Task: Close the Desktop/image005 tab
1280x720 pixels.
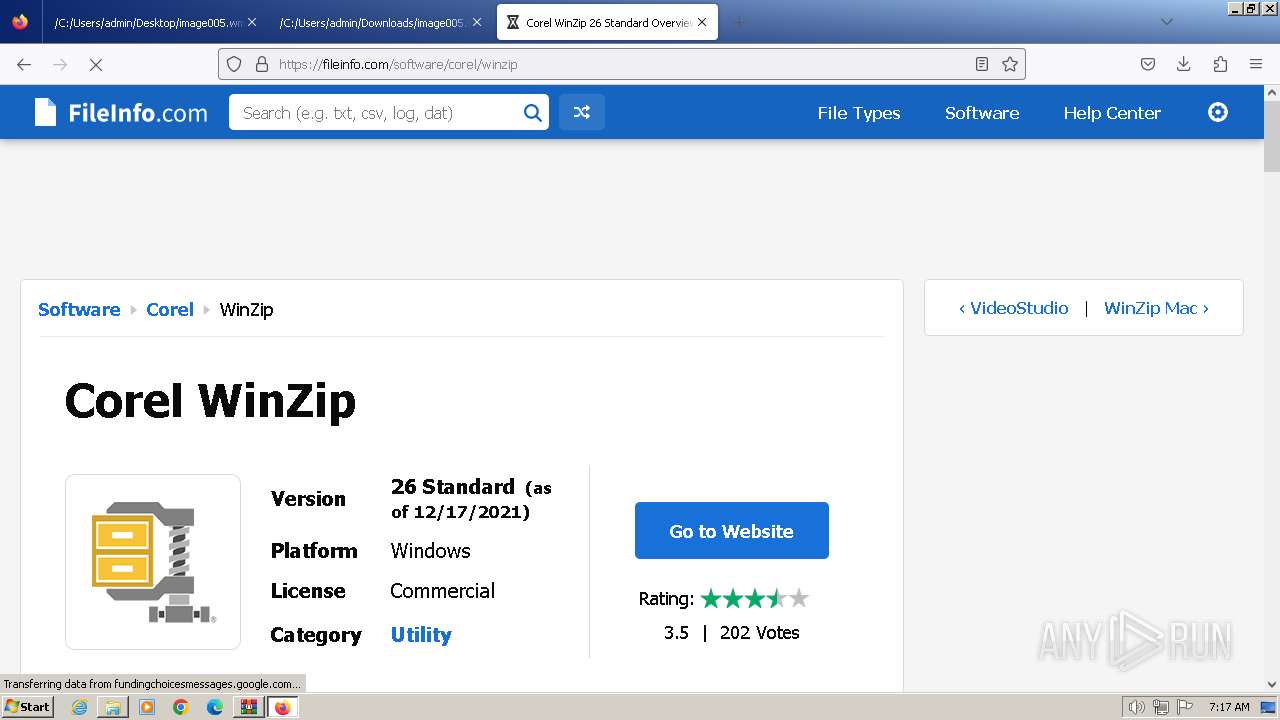Action: pyautogui.click(x=252, y=22)
